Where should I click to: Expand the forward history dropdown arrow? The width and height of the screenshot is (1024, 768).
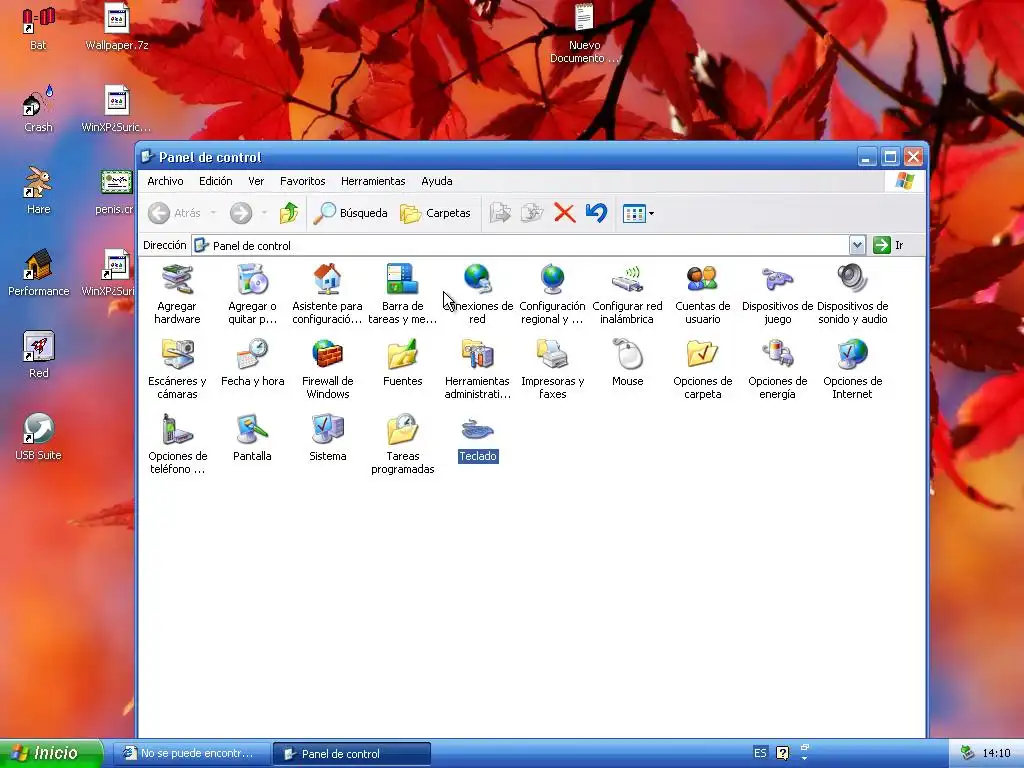(x=264, y=213)
